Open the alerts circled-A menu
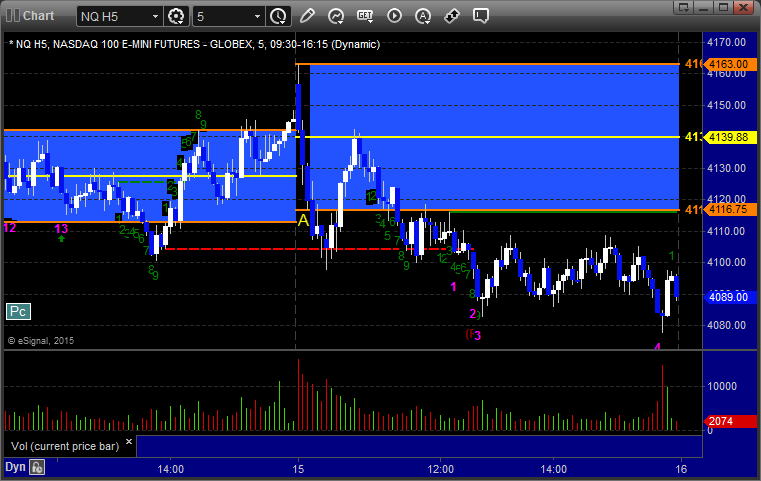 423,16
